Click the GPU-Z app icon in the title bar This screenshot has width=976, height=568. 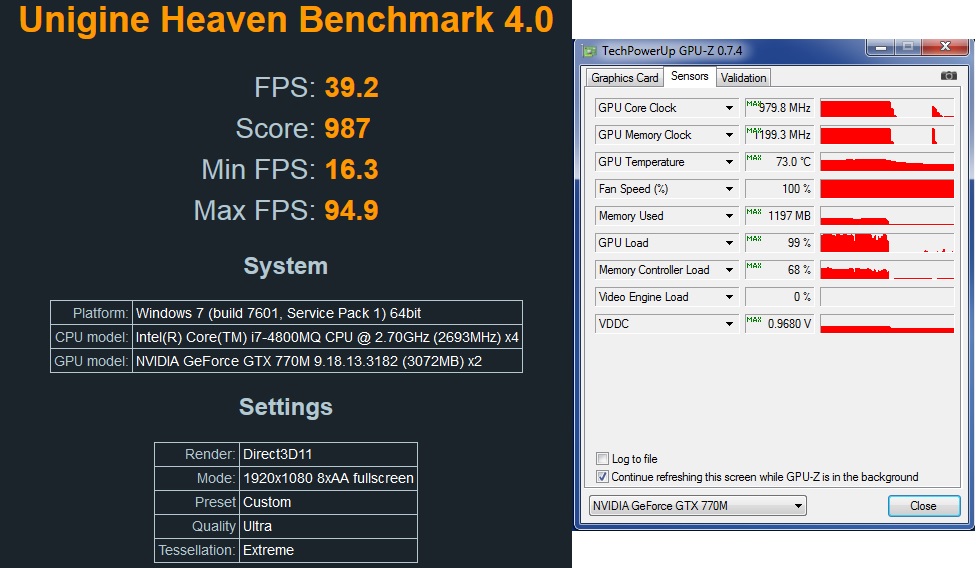coord(589,51)
